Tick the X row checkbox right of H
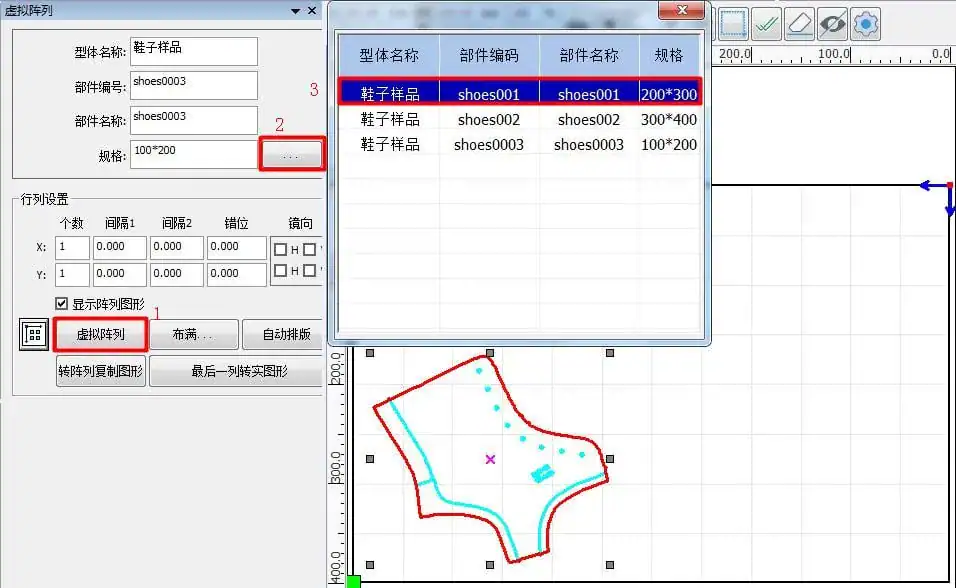Screen dimensions: 956x588 pos(310,249)
